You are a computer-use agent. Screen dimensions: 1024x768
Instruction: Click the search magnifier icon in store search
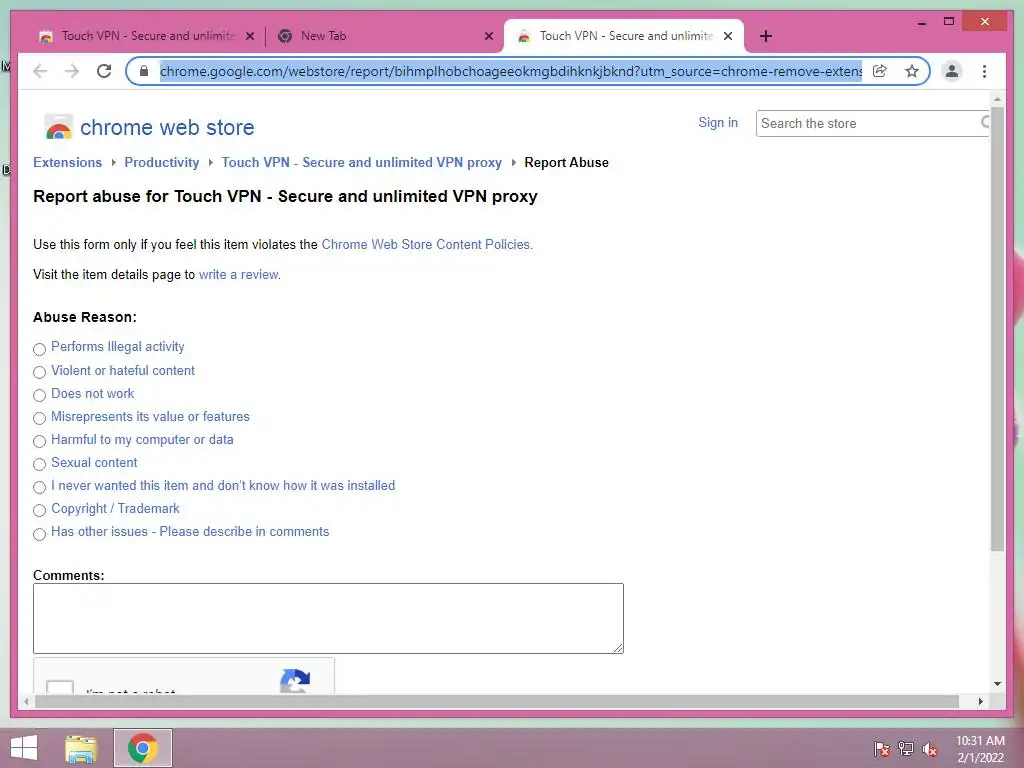(x=985, y=122)
